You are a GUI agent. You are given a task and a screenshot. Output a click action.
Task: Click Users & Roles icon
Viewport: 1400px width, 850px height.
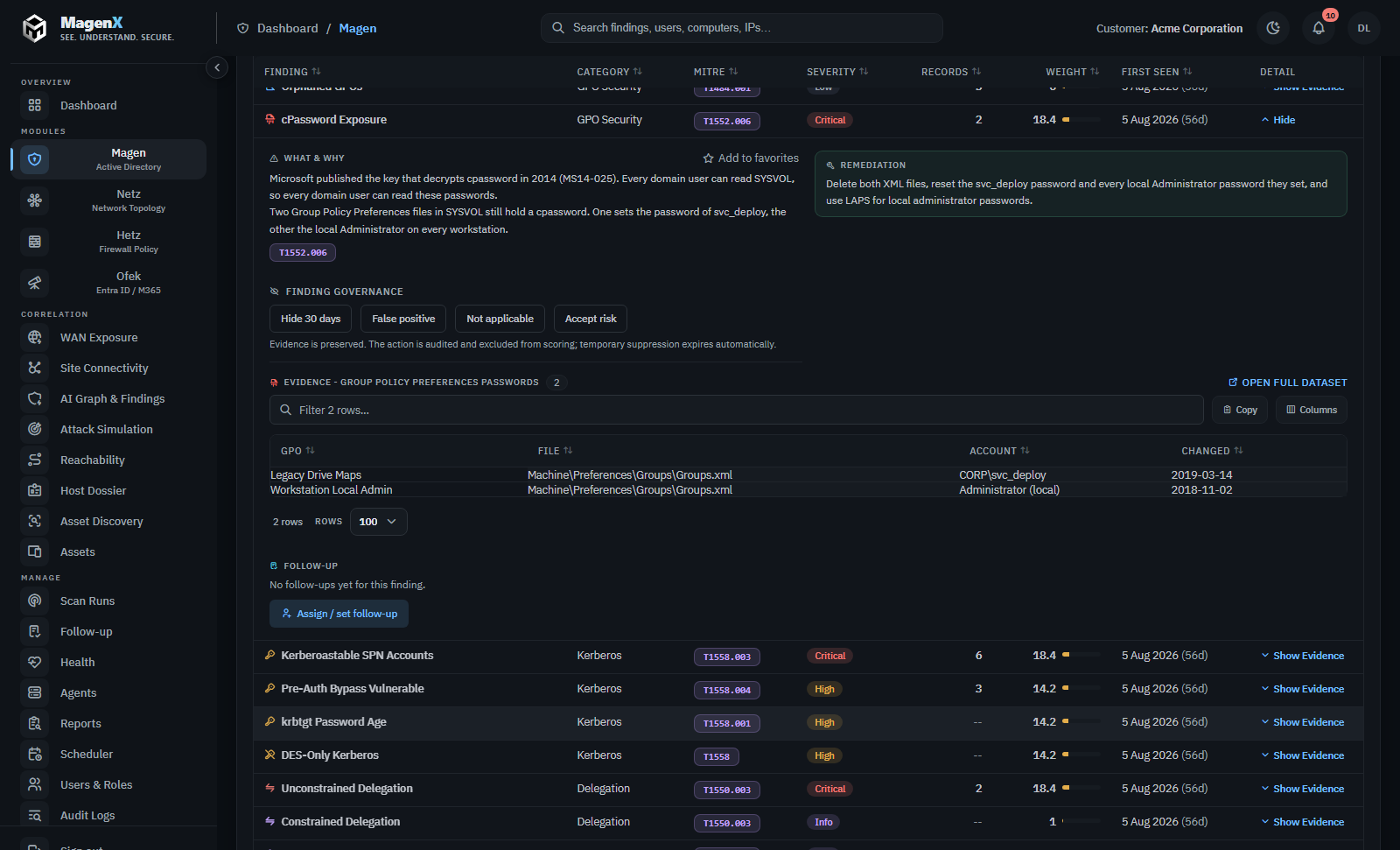coord(35,784)
